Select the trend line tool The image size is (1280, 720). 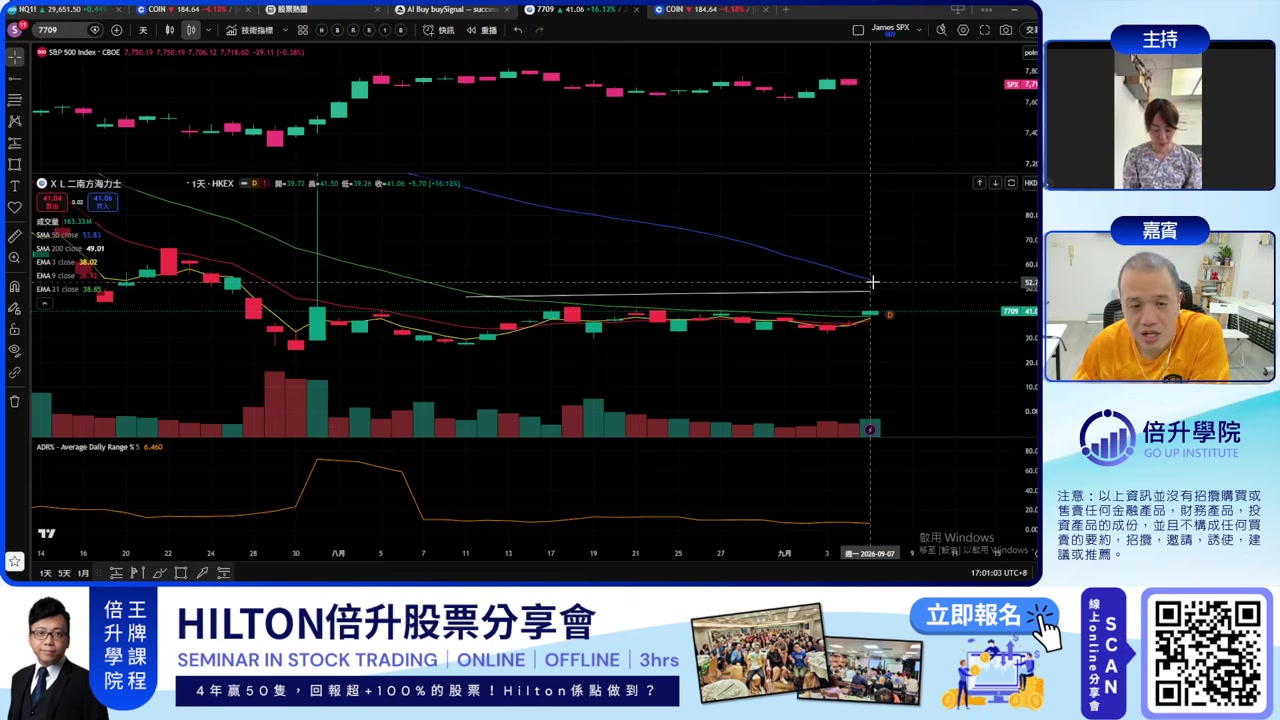(x=14, y=78)
